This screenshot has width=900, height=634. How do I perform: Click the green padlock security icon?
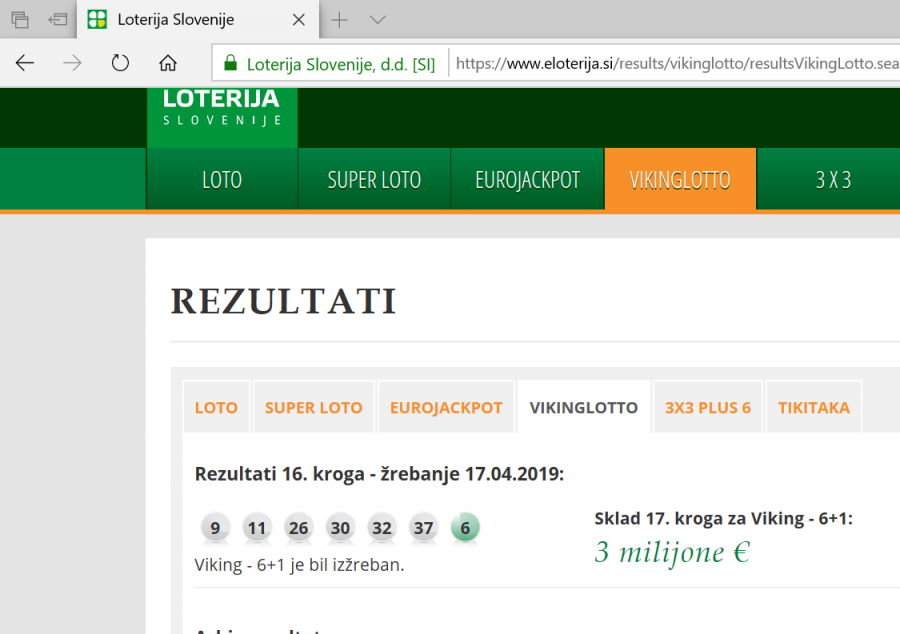pos(230,64)
